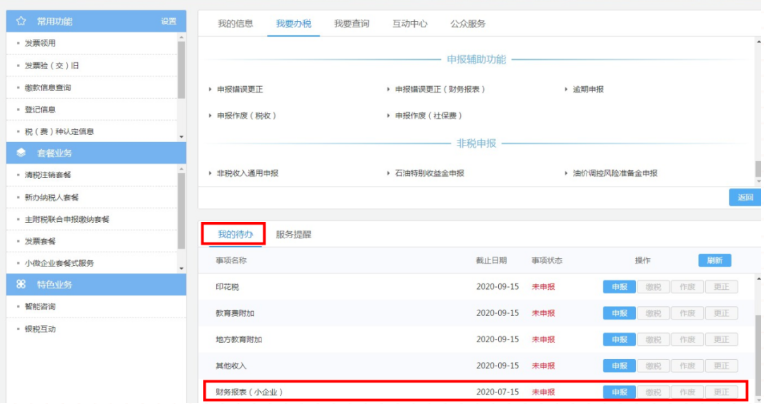This screenshot has width=764, height=404.
Task: Click 作废 in the 其他收入 row
Action: [688, 366]
